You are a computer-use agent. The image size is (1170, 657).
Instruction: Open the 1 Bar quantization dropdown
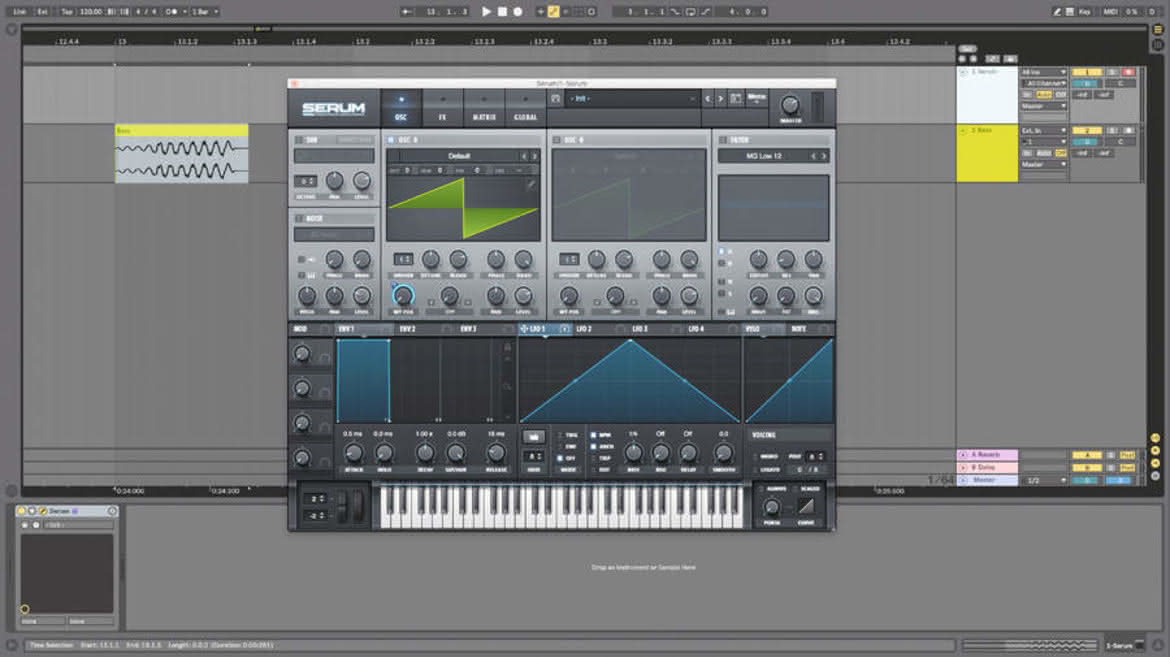204,11
